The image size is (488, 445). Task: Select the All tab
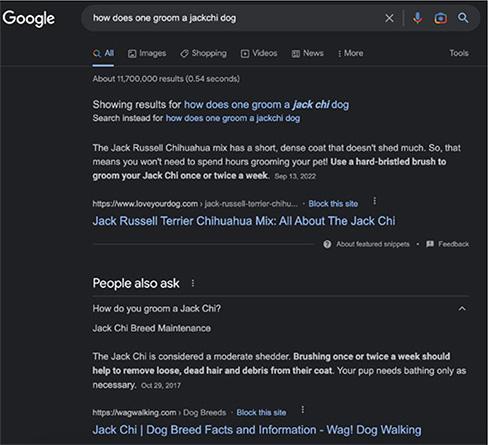103,53
